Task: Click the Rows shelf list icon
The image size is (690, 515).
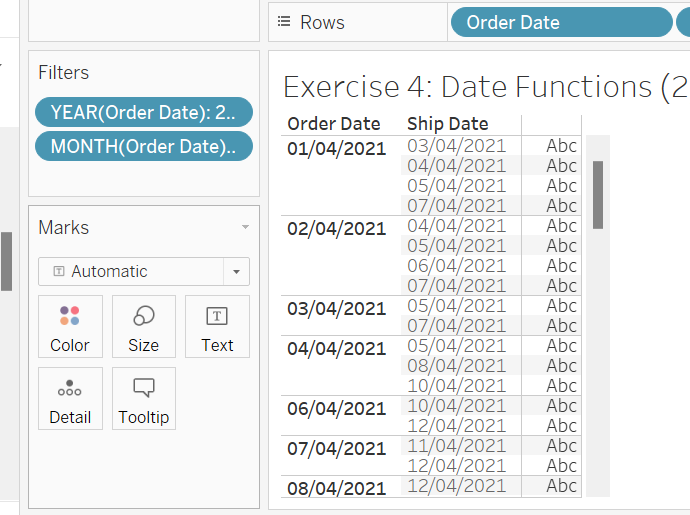Action: click(x=284, y=22)
